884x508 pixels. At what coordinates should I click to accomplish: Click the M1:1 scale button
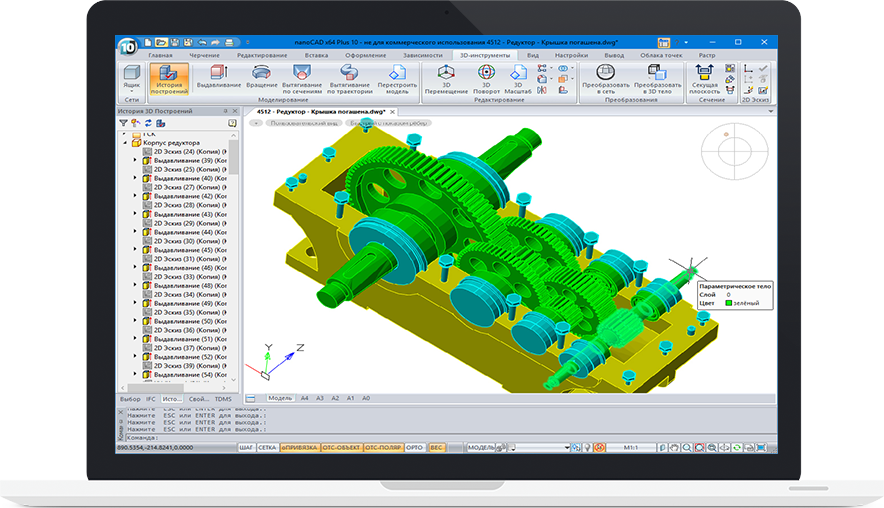(631, 448)
